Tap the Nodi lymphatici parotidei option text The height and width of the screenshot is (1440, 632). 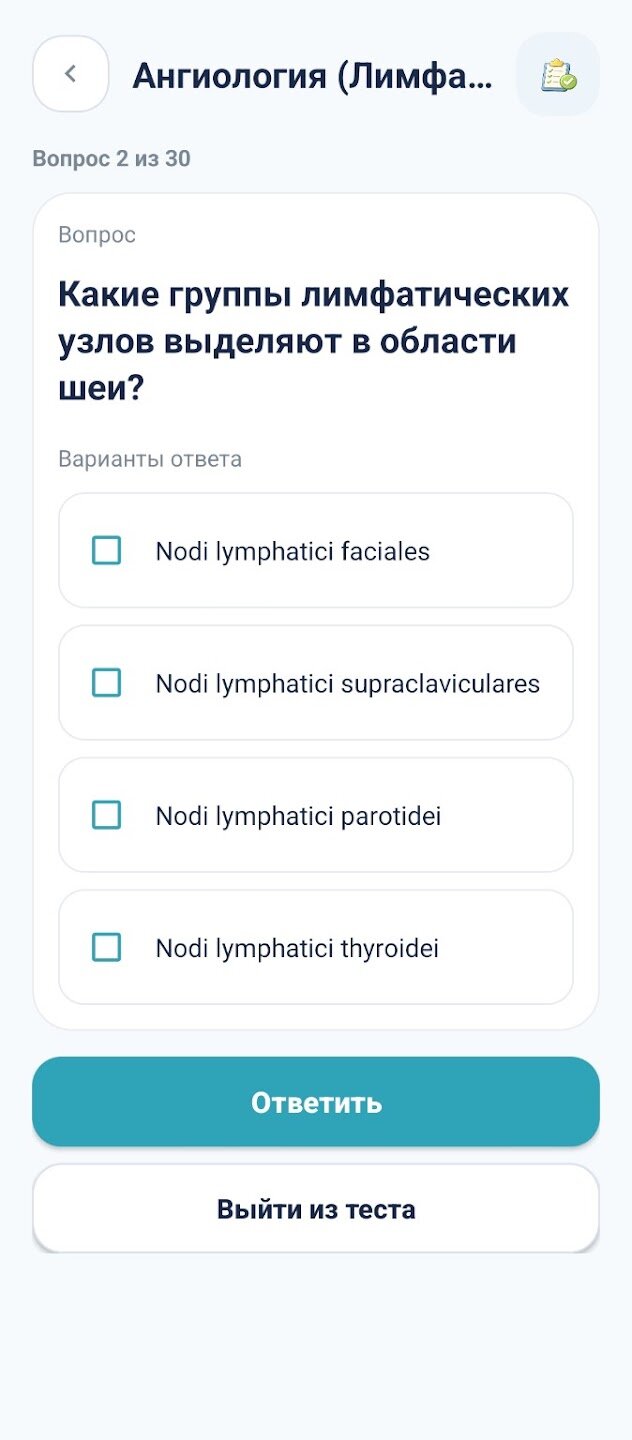[x=298, y=816]
